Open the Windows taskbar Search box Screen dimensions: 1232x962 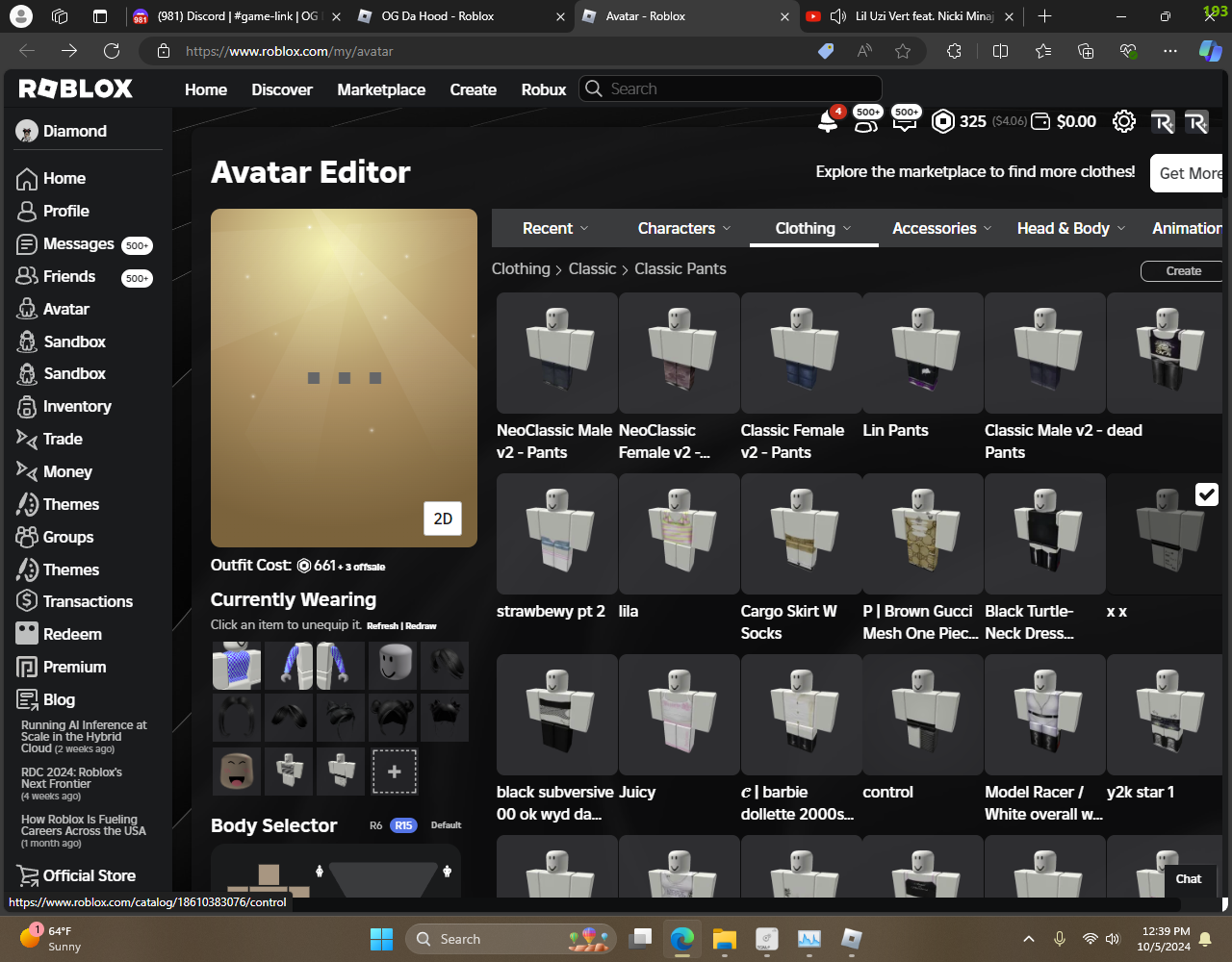[x=512, y=939]
